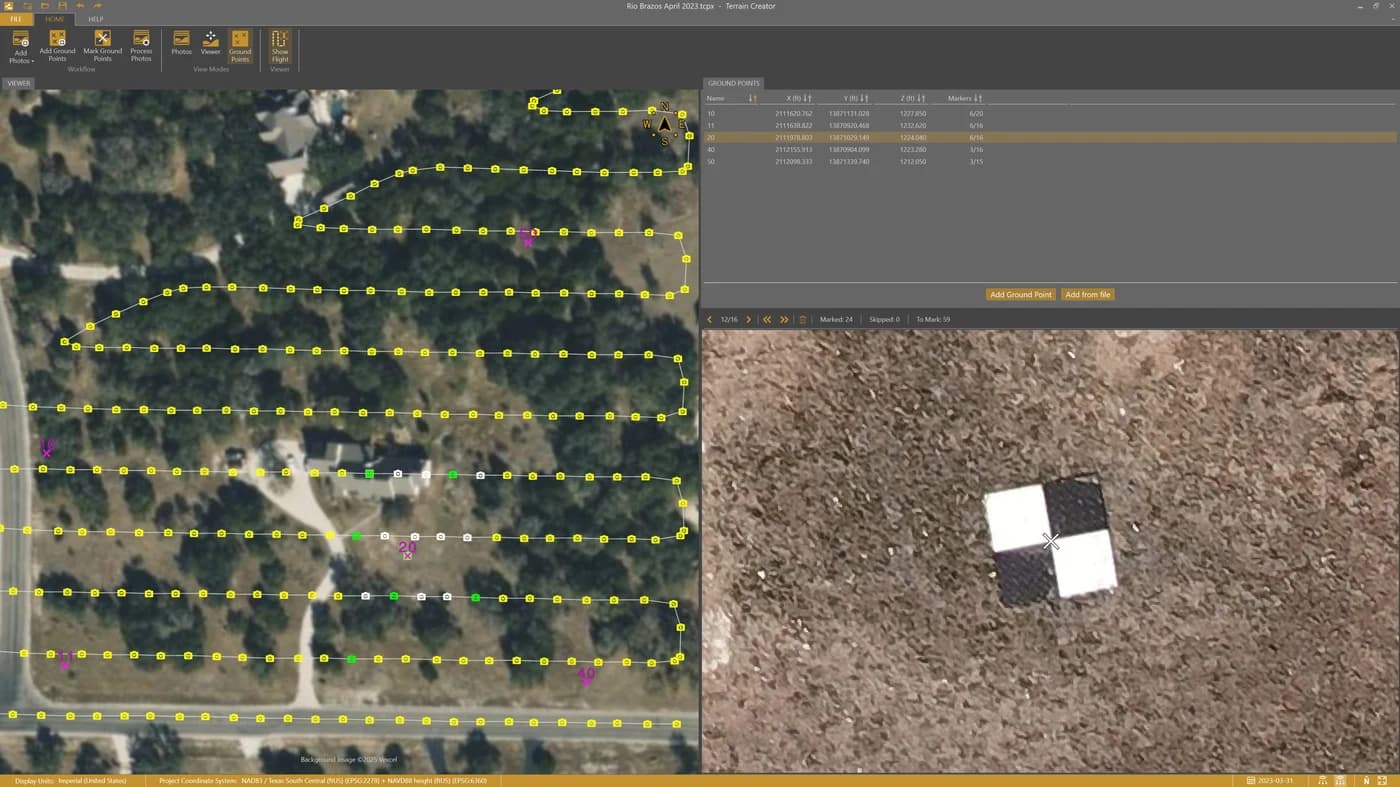Select ground point row 10
This screenshot has height=787, width=1400.
pos(1049,113)
